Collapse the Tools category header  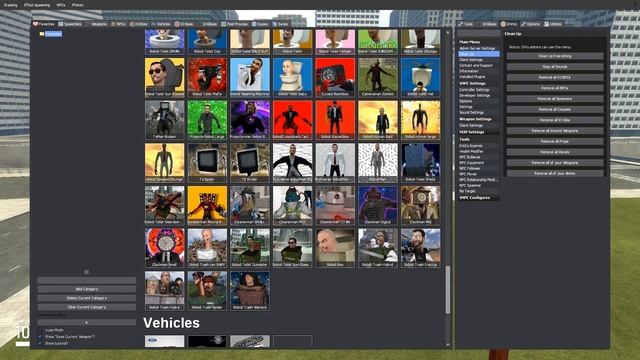(478, 139)
